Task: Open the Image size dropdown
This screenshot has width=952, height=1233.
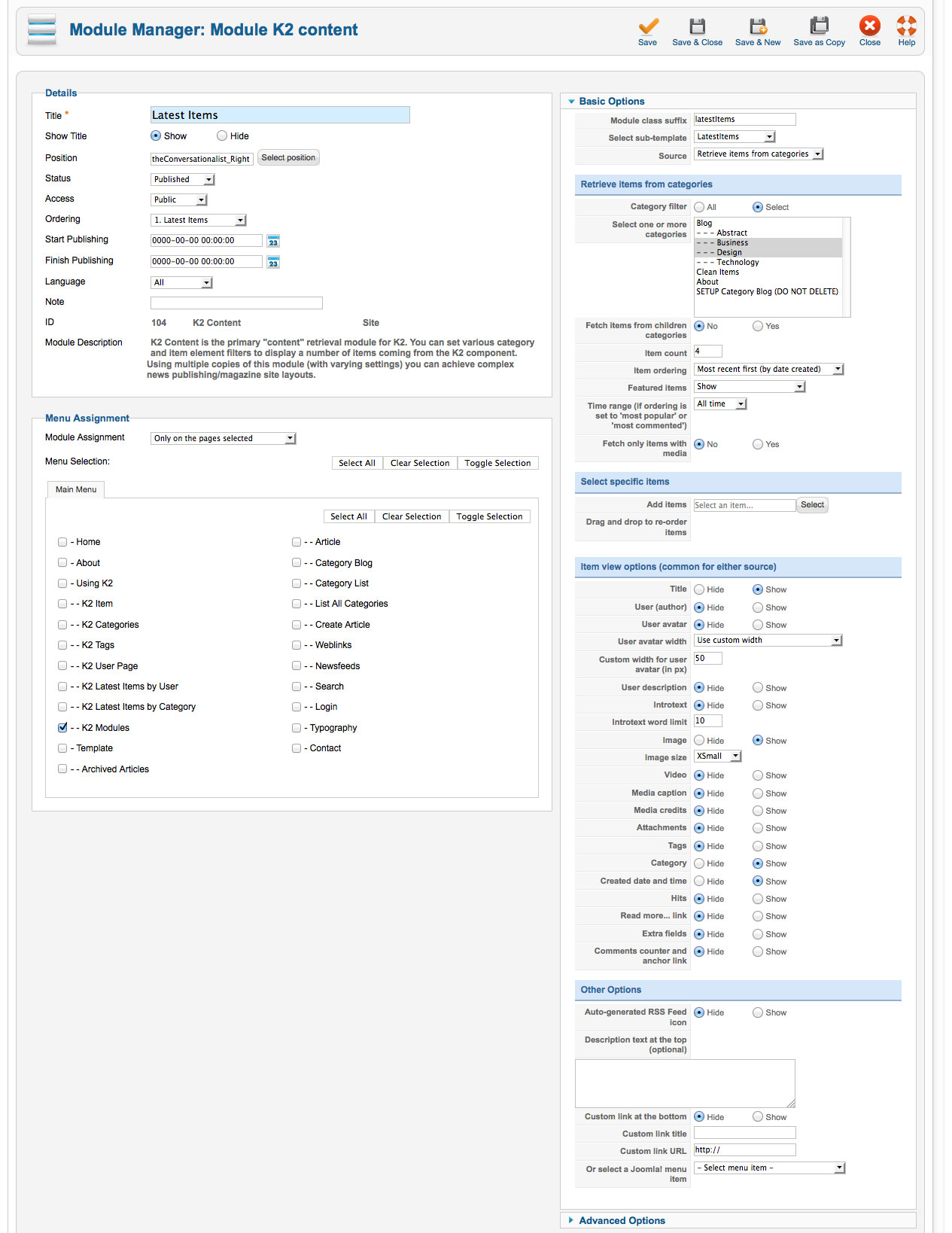Action: pyautogui.click(x=718, y=756)
